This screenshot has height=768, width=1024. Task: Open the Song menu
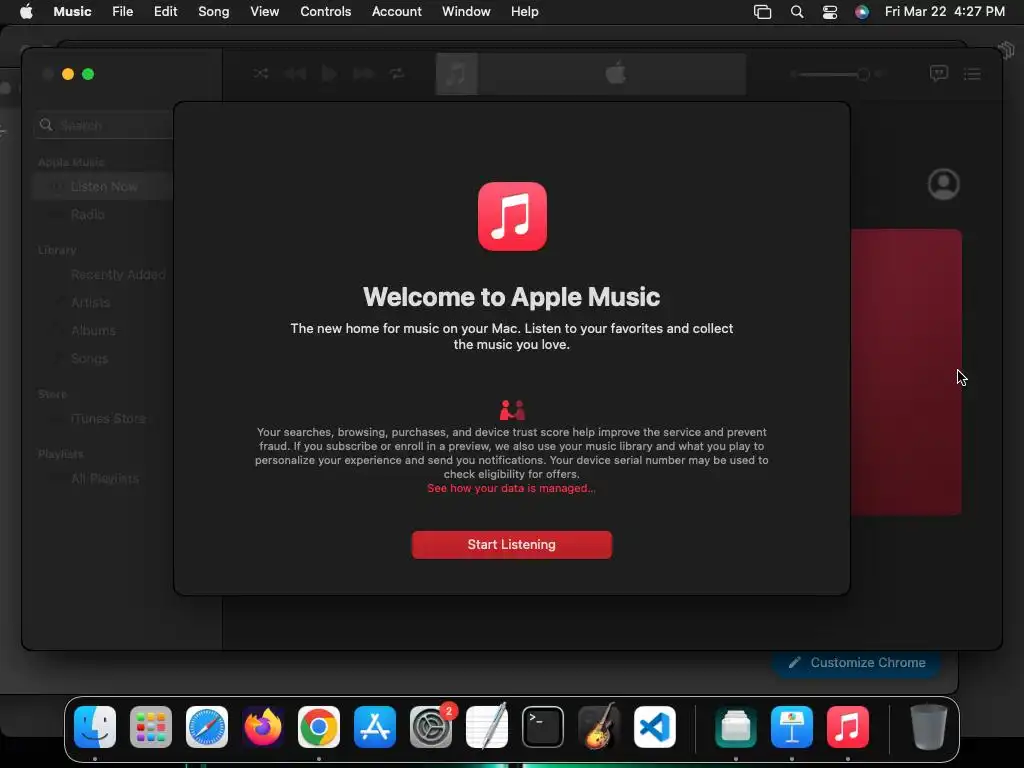[214, 12]
